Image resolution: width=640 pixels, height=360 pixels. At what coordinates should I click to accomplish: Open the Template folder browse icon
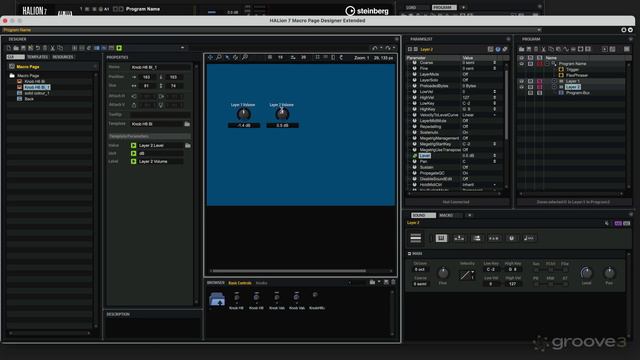click(x=187, y=124)
